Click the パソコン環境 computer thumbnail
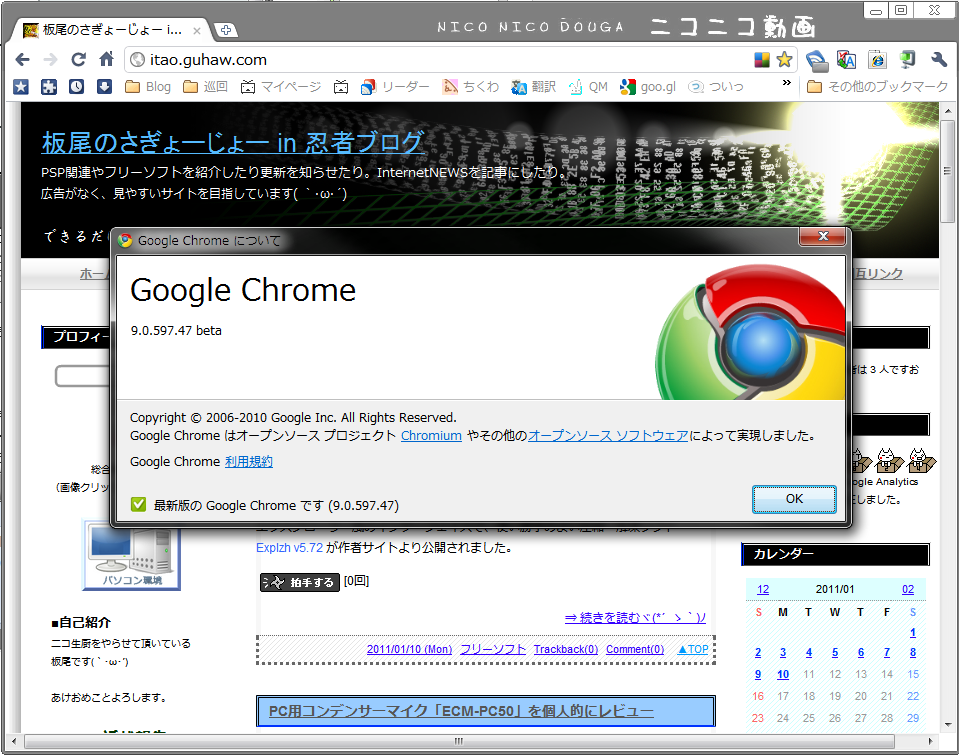The height and width of the screenshot is (755, 959). click(x=131, y=554)
